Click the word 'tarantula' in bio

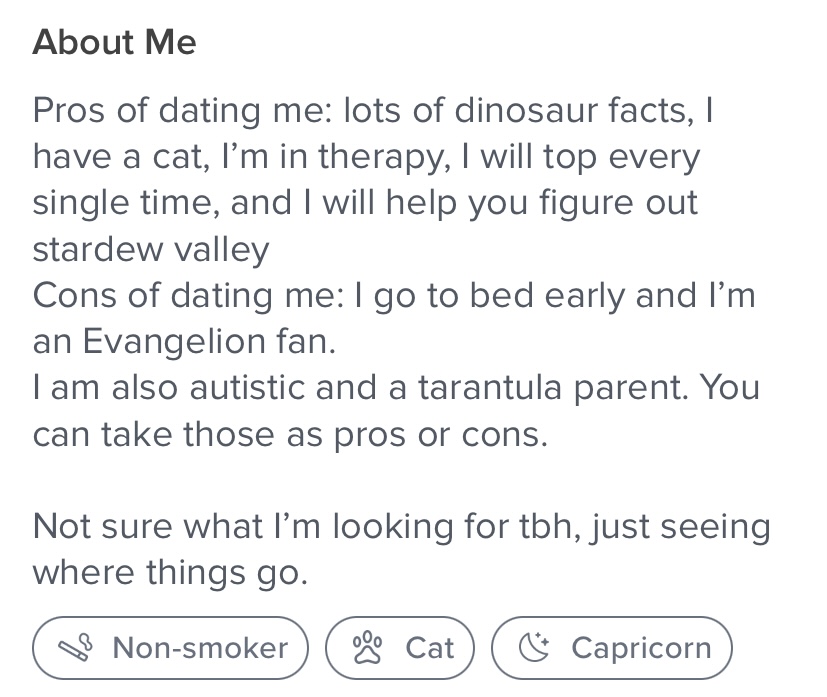click(x=491, y=388)
